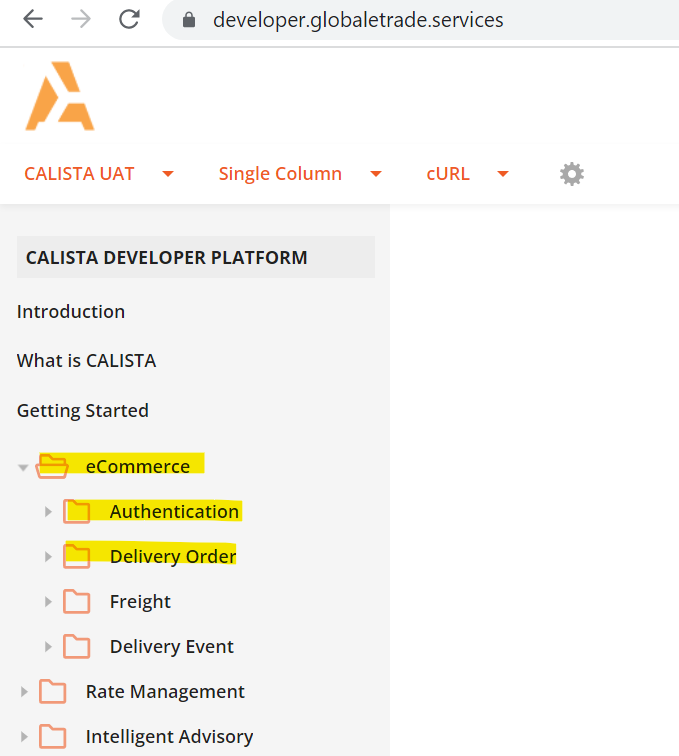Click the Delivery Event folder icon

[76, 646]
